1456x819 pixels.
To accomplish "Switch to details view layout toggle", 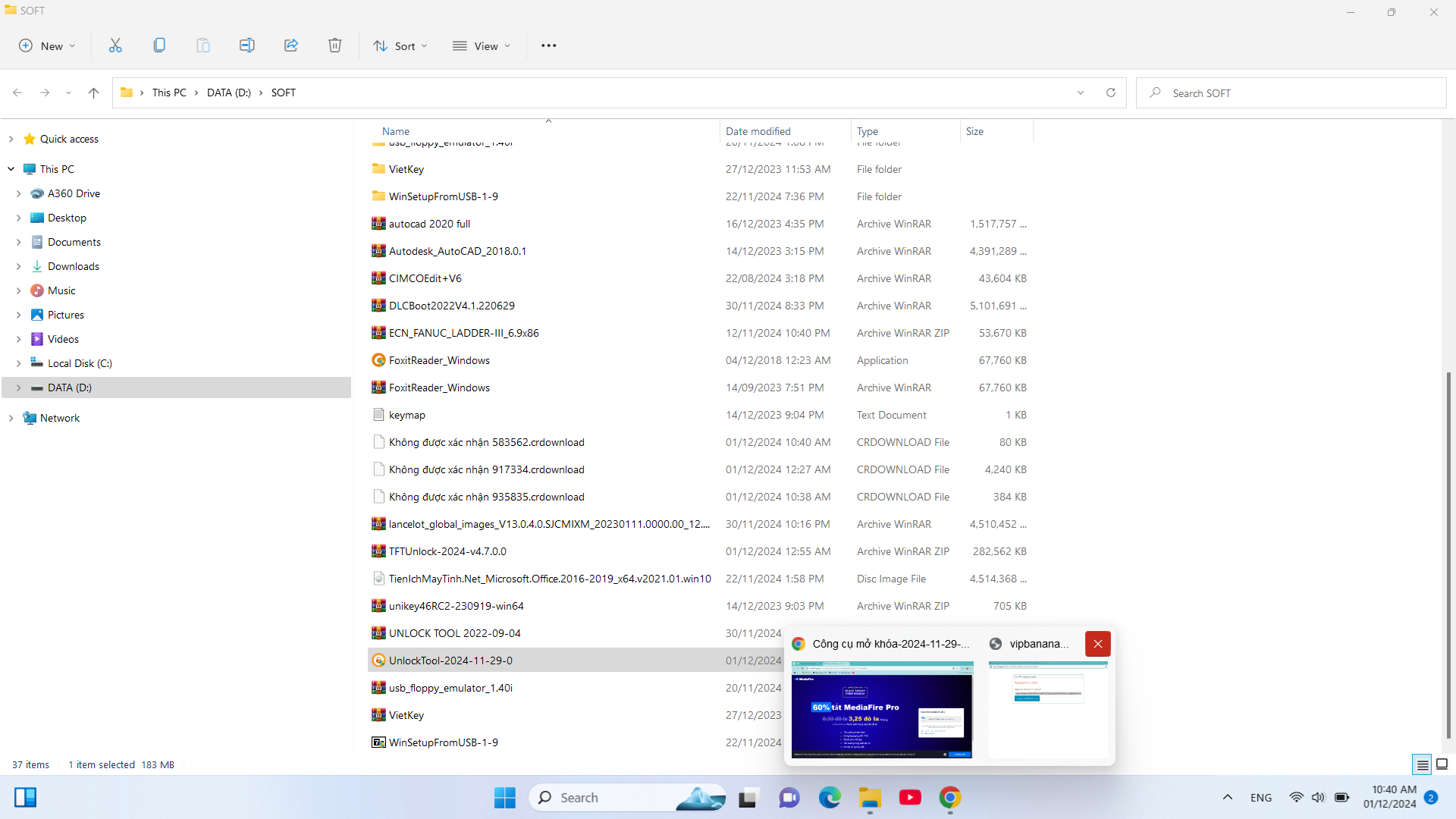I will (x=1423, y=764).
